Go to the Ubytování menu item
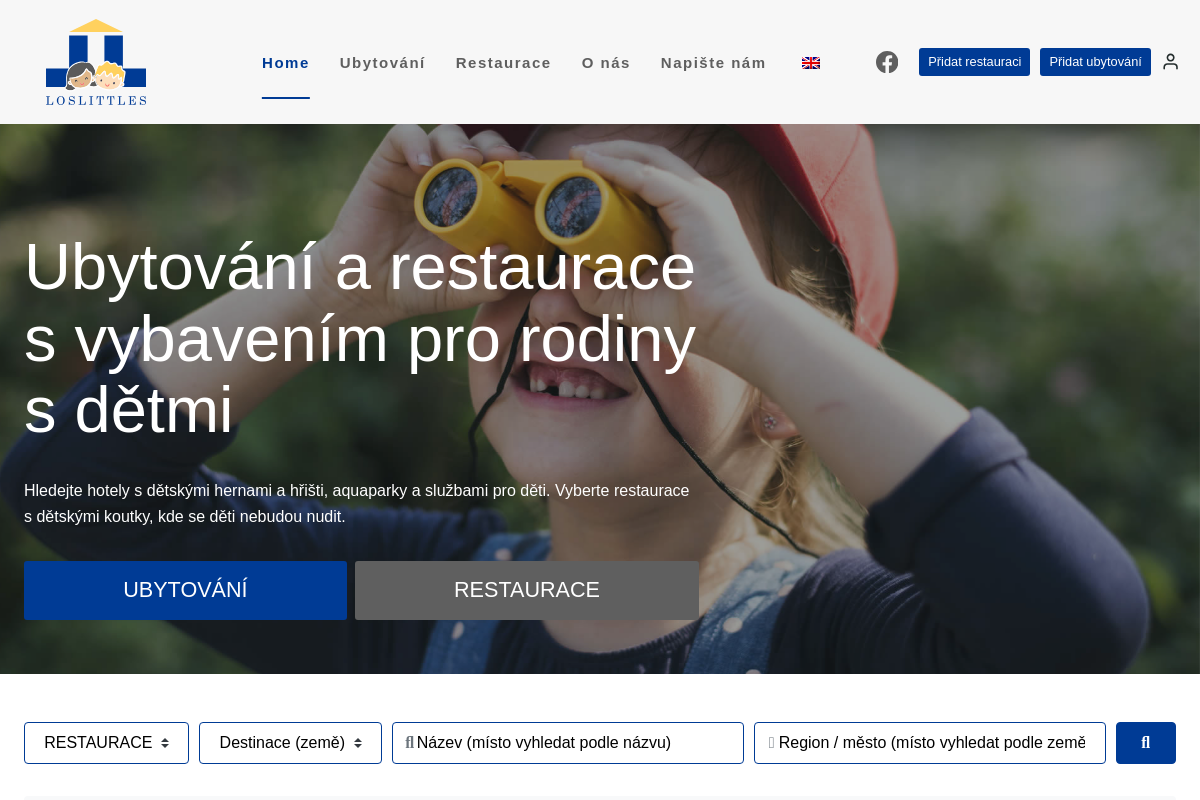1200x800 pixels. (382, 63)
